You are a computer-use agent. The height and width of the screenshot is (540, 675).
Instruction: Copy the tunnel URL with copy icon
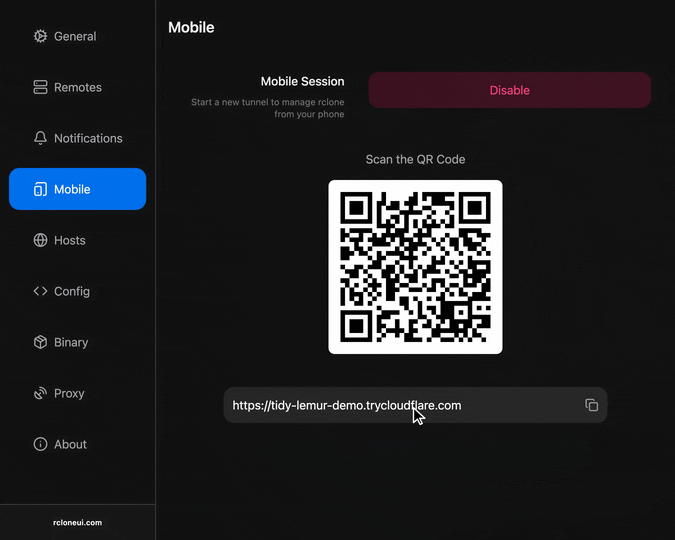coord(591,405)
